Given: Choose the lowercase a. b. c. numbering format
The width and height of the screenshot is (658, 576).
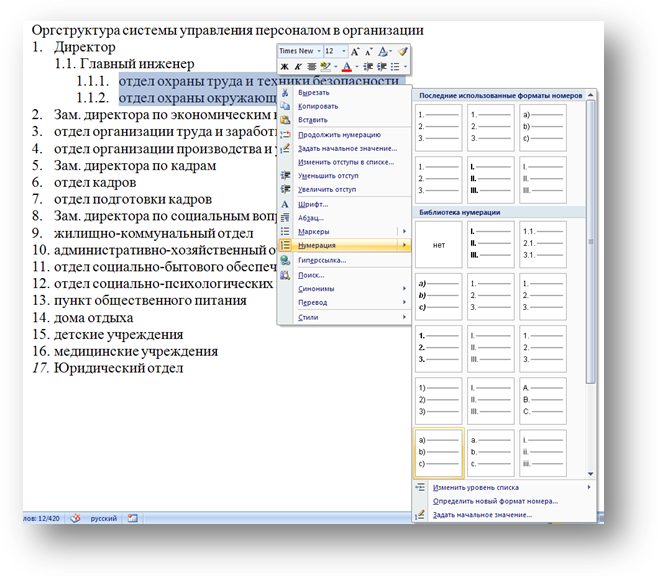Looking at the screenshot, I should coord(491,453).
